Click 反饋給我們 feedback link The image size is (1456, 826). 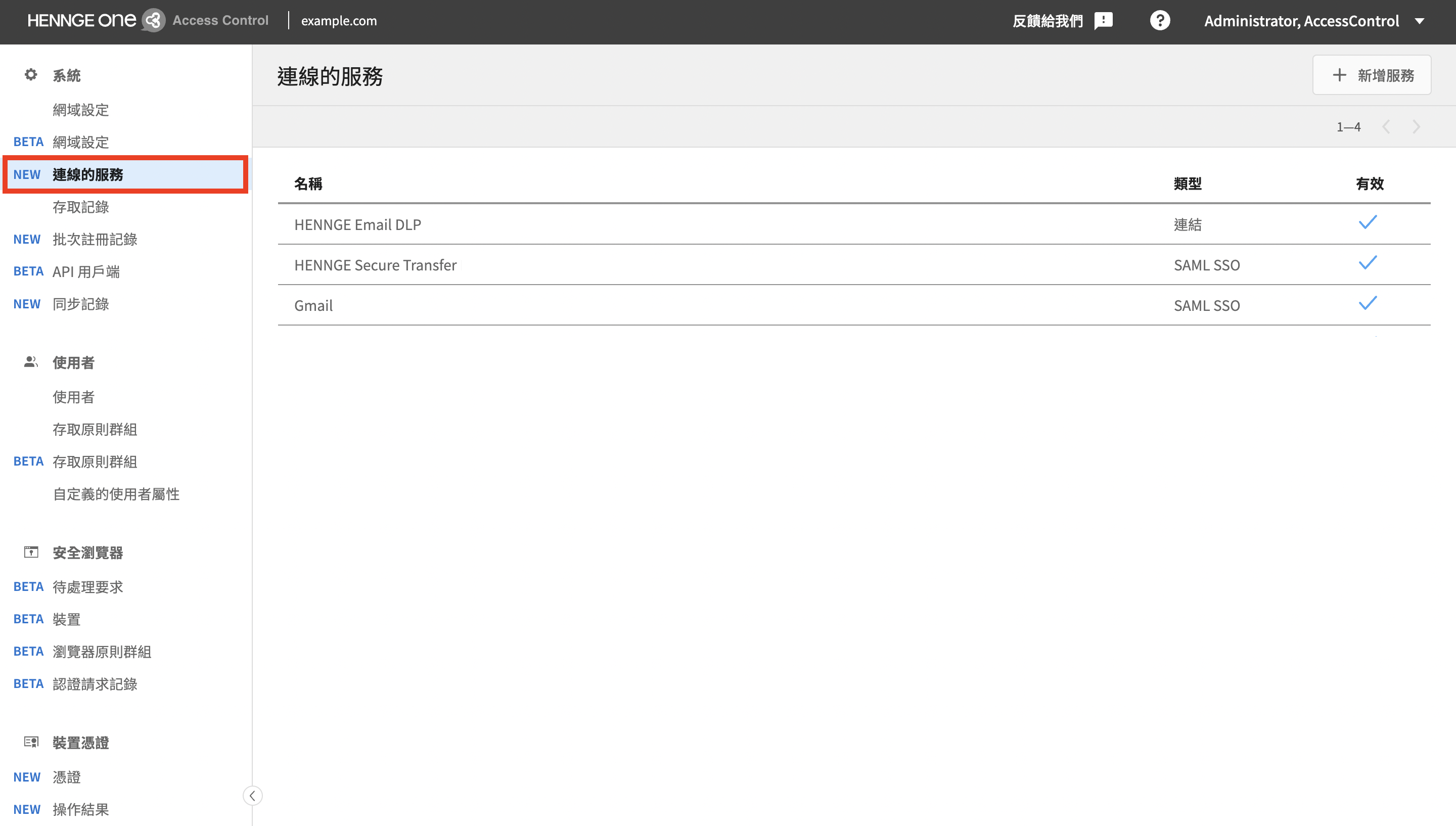(1048, 21)
